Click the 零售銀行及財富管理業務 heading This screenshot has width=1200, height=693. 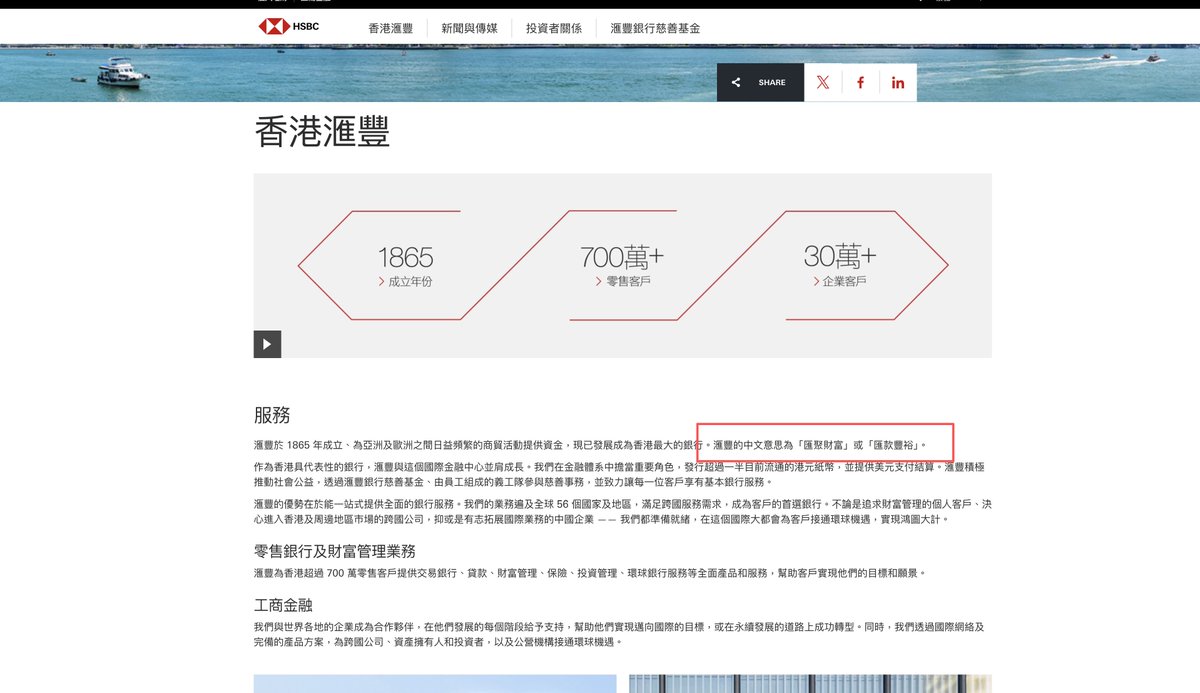click(335, 551)
